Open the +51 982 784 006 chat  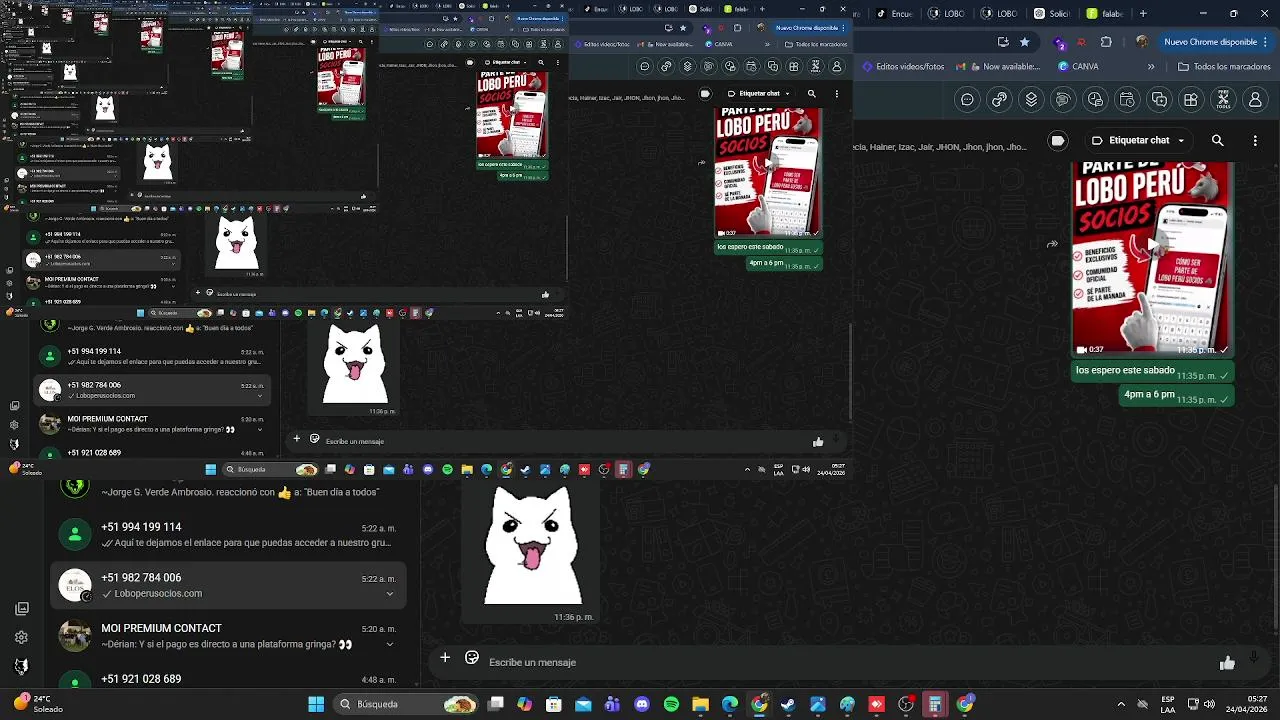228,585
